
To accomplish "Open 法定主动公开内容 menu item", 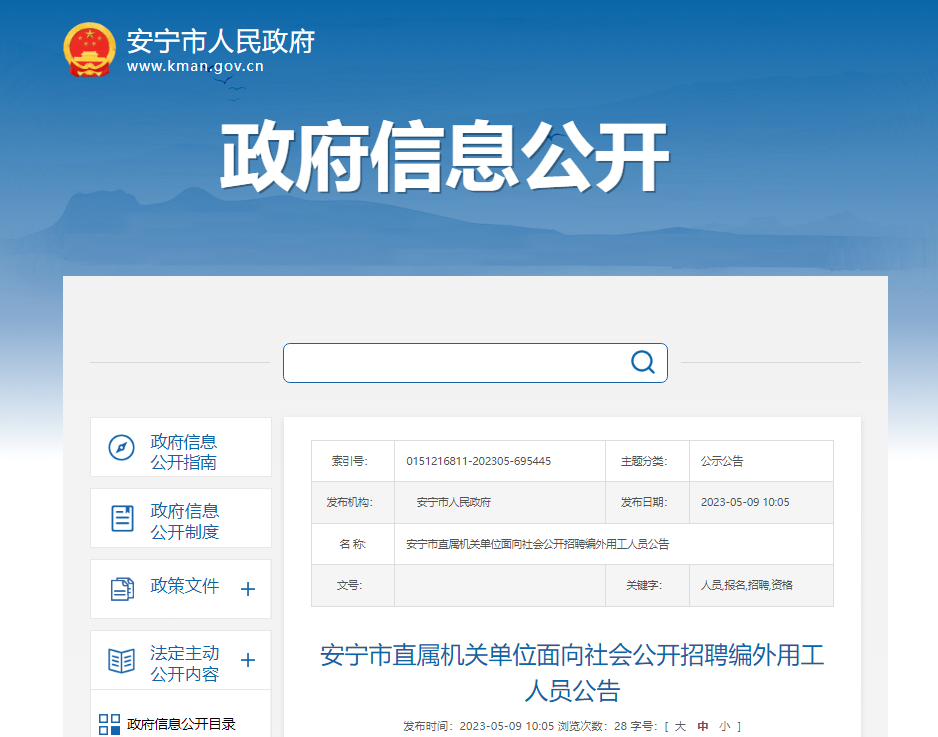I will tap(181, 660).
